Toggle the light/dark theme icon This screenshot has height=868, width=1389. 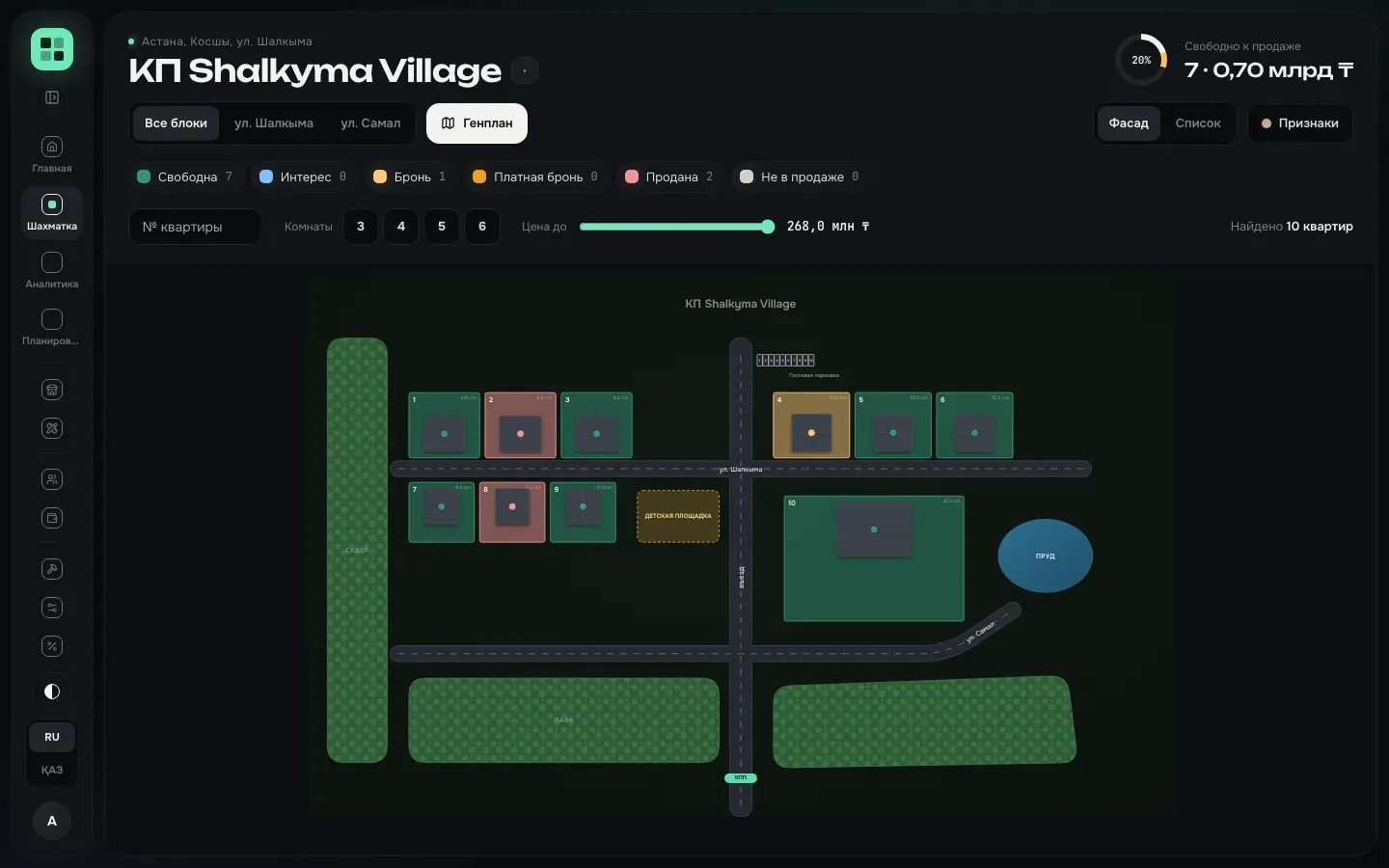click(x=52, y=692)
